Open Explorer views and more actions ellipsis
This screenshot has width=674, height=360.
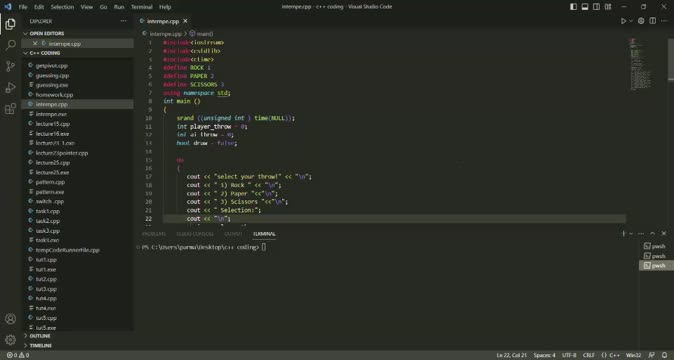[x=123, y=21]
